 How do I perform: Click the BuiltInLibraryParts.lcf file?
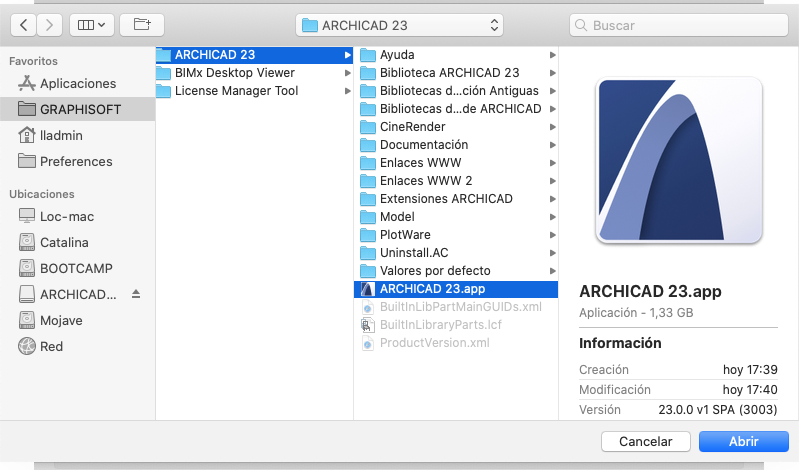click(456, 325)
